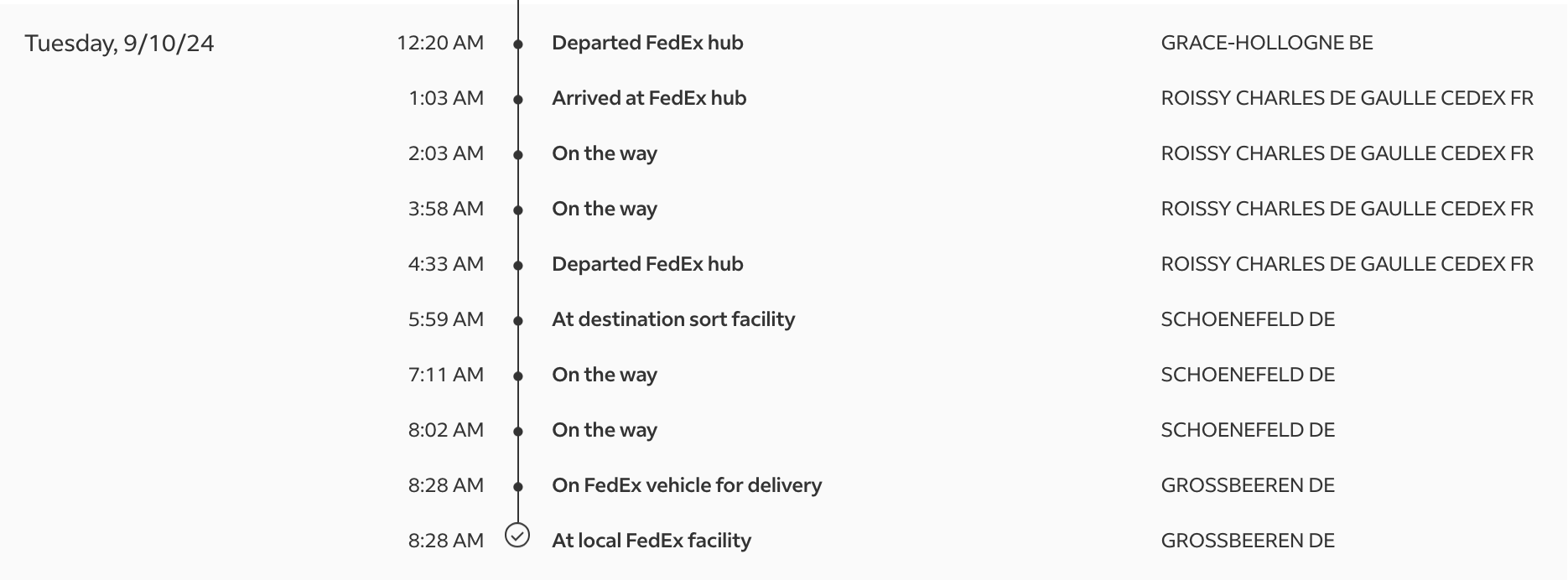Click the GRACE-HOLLOGNE BE location
The width and height of the screenshot is (1568, 580).
[1266, 43]
